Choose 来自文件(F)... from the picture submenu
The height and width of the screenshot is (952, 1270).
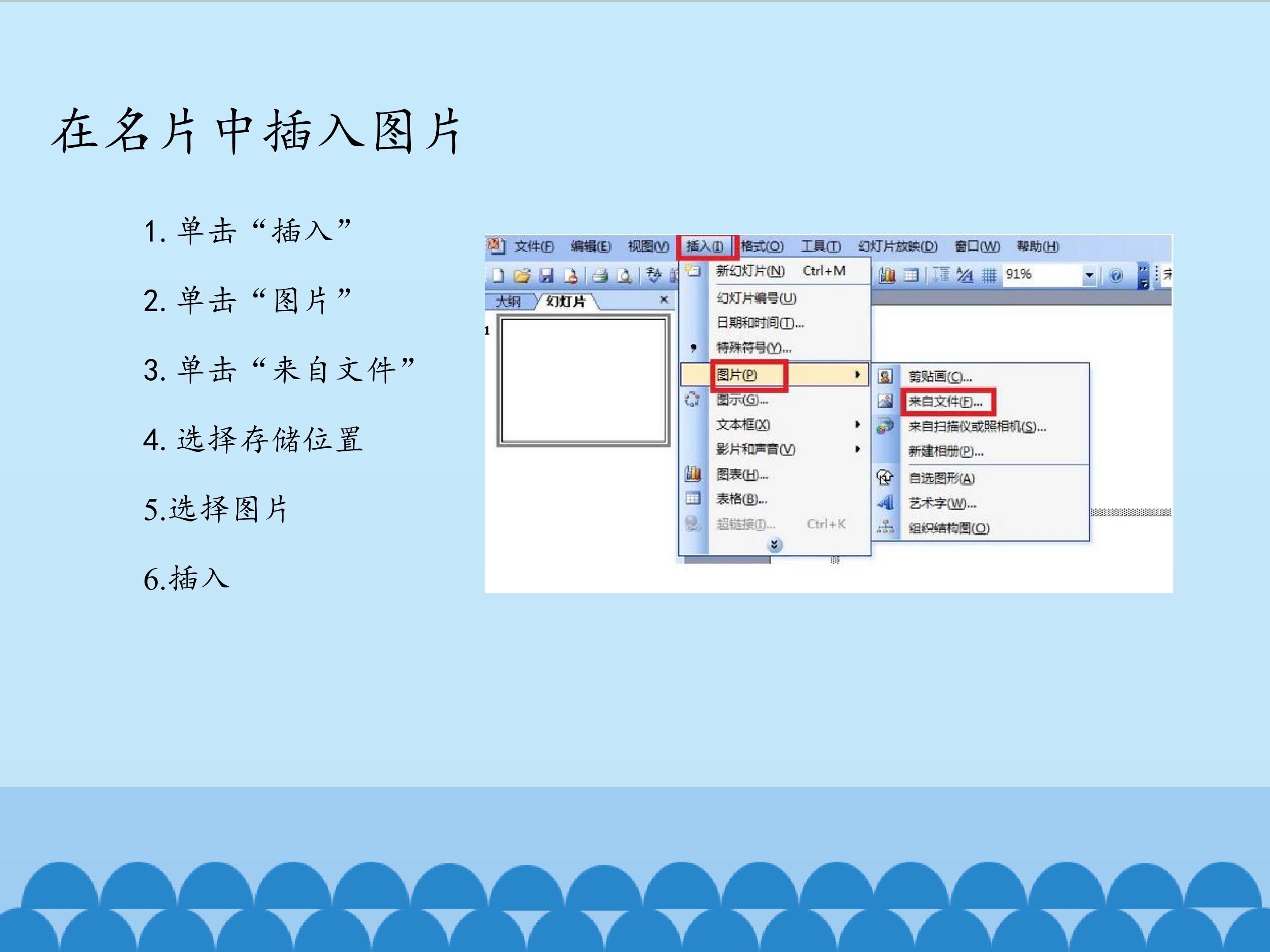(945, 402)
